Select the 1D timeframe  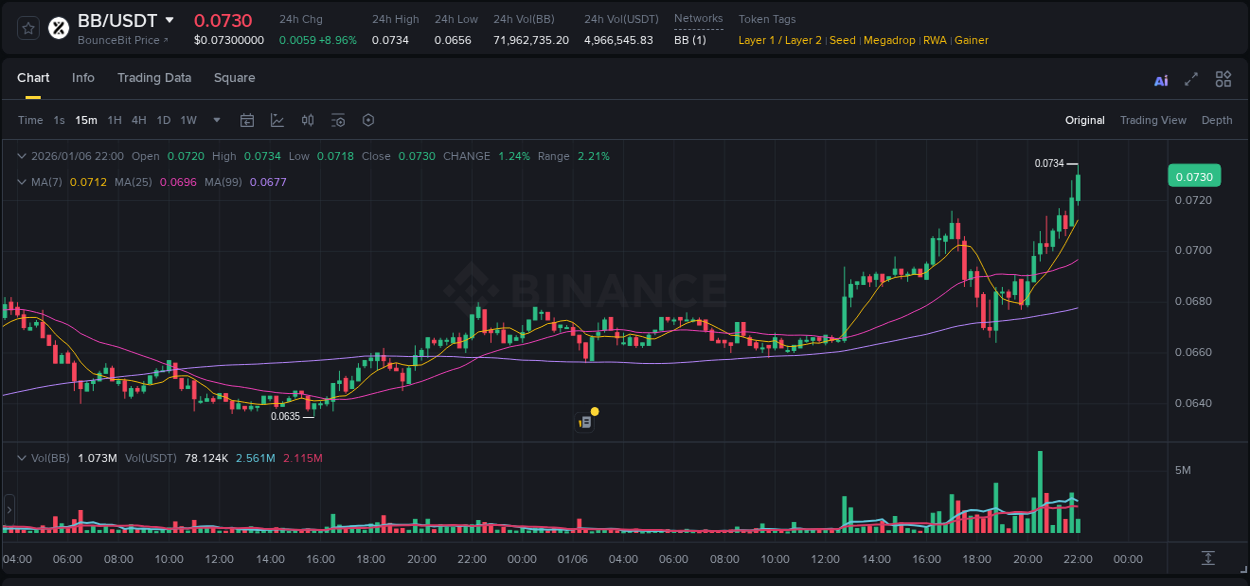click(163, 120)
